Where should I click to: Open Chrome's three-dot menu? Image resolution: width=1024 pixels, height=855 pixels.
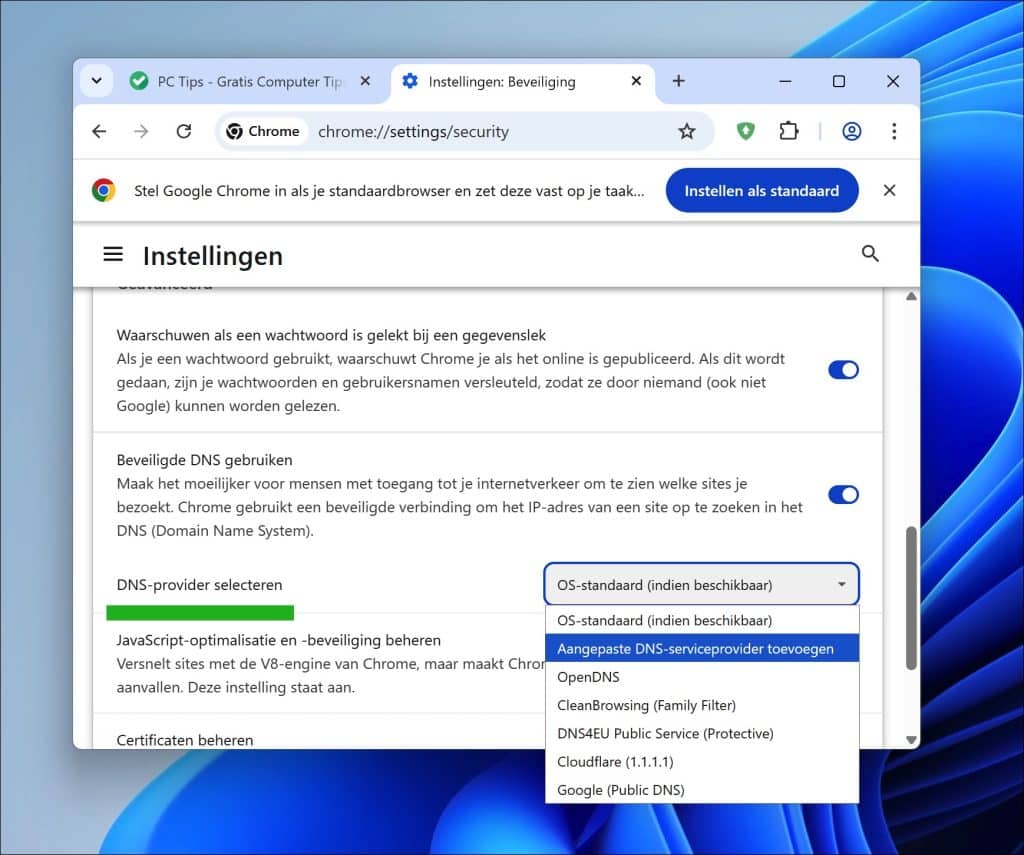click(x=895, y=131)
